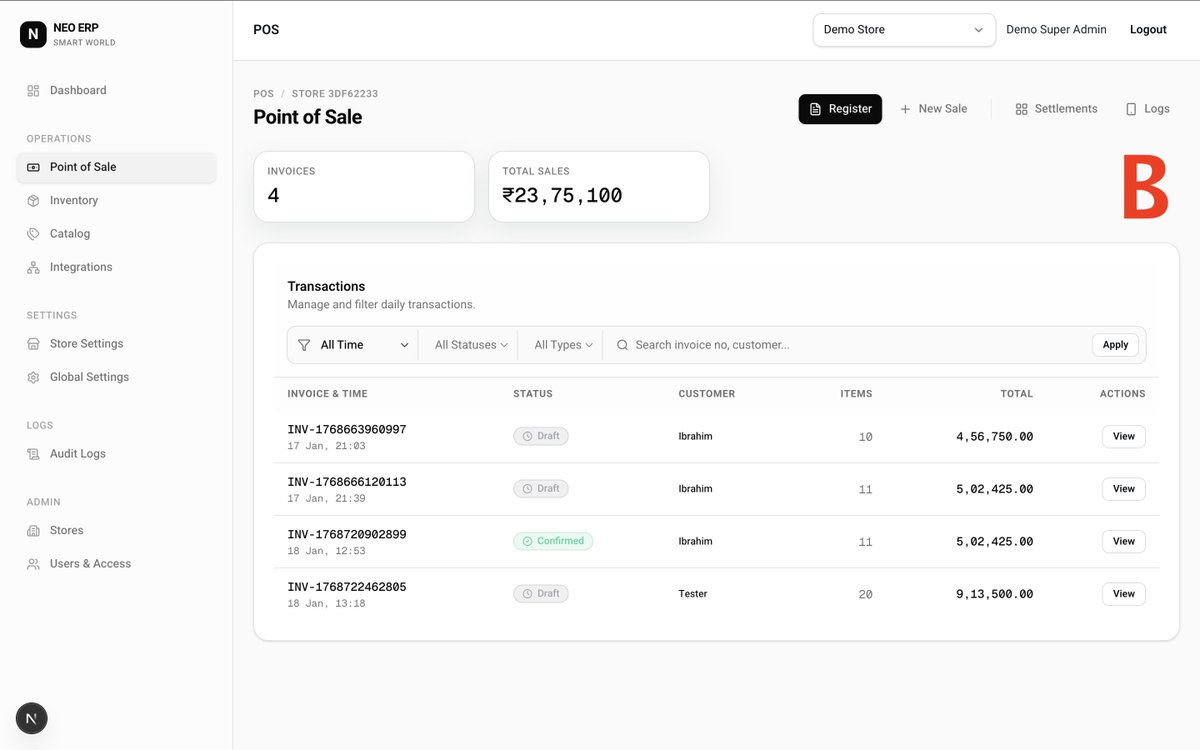Click Draft badge for invoice INV-1768663960997

point(541,436)
